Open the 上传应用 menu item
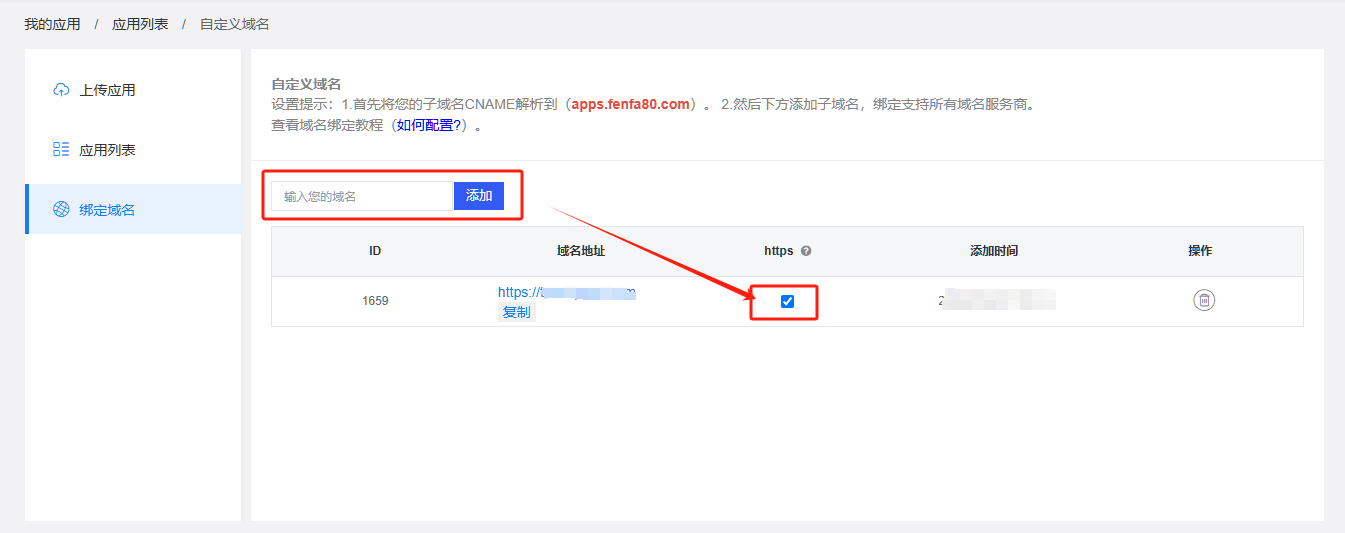Image resolution: width=1345 pixels, height=533 pixels. point(133,90)
